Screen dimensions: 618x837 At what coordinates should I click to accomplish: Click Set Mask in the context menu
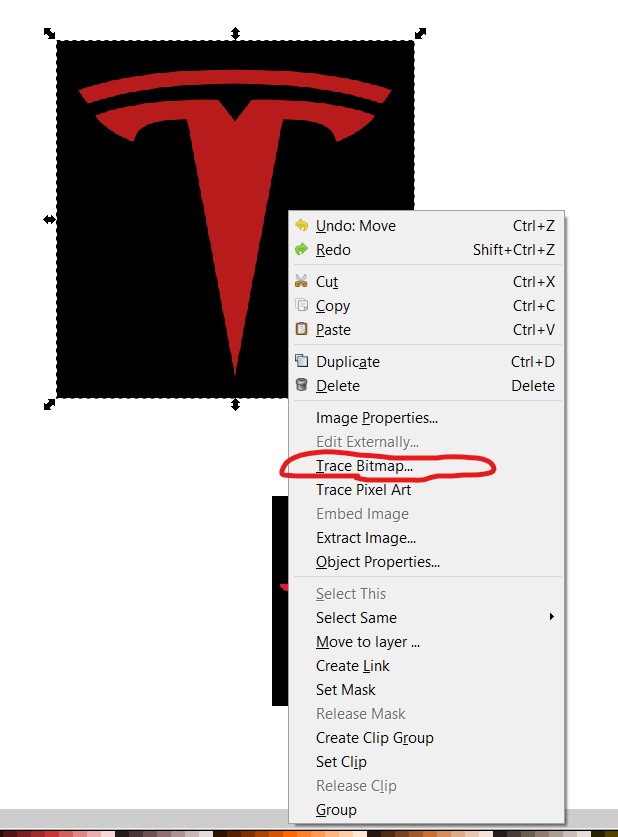pos(346,690)
